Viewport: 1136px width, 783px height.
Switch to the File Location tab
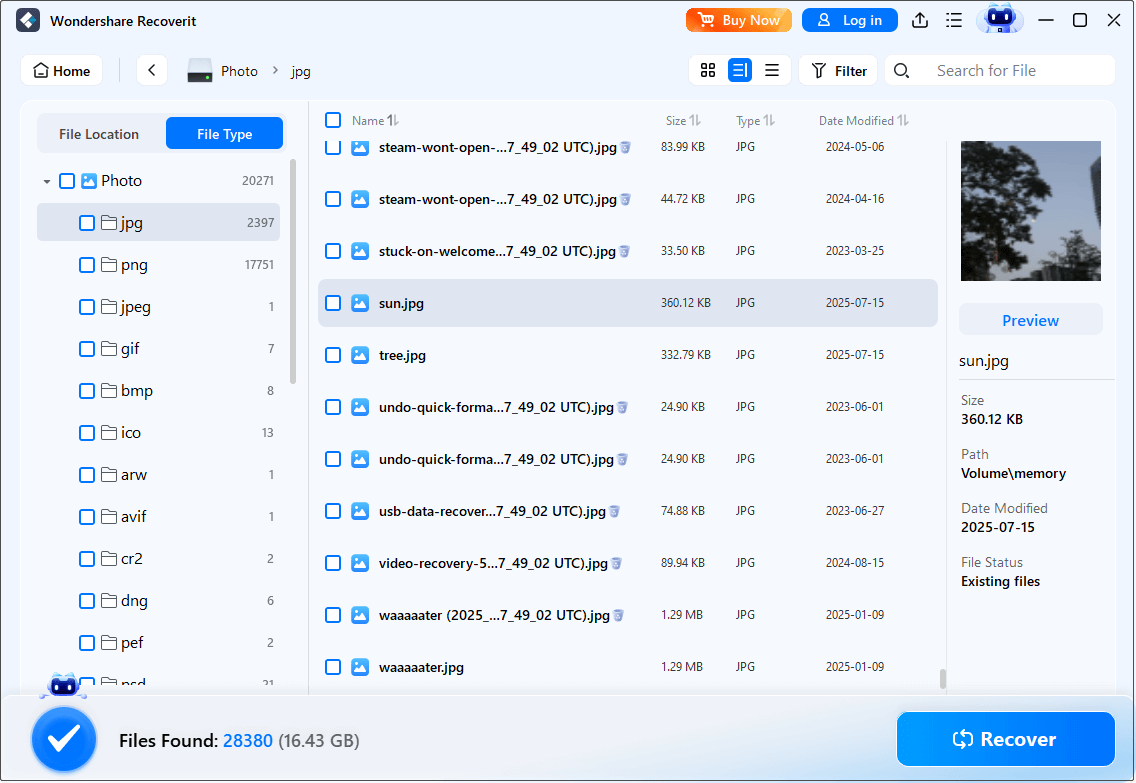click(101, 133)
